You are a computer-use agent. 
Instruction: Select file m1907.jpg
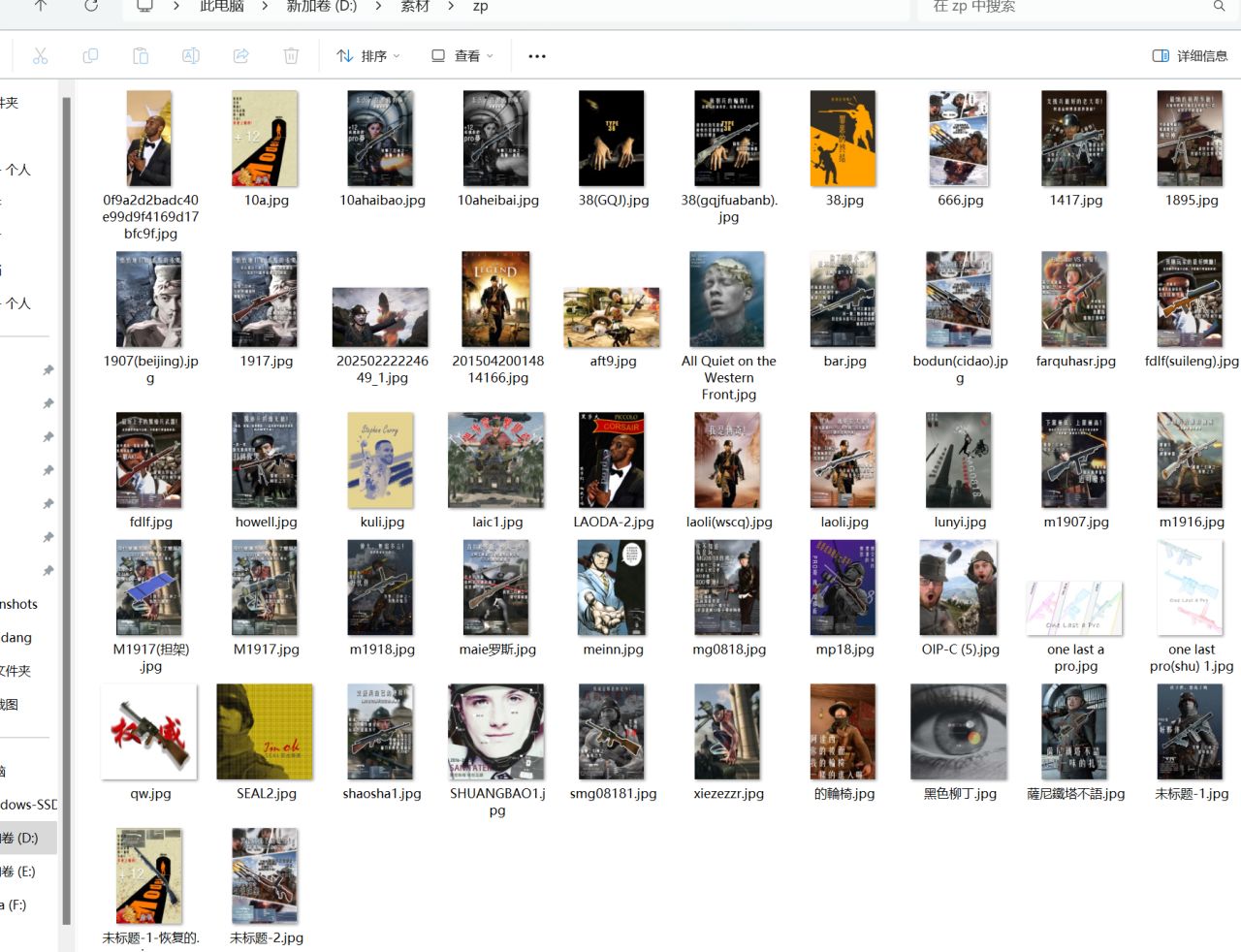tap(1075, 471)
